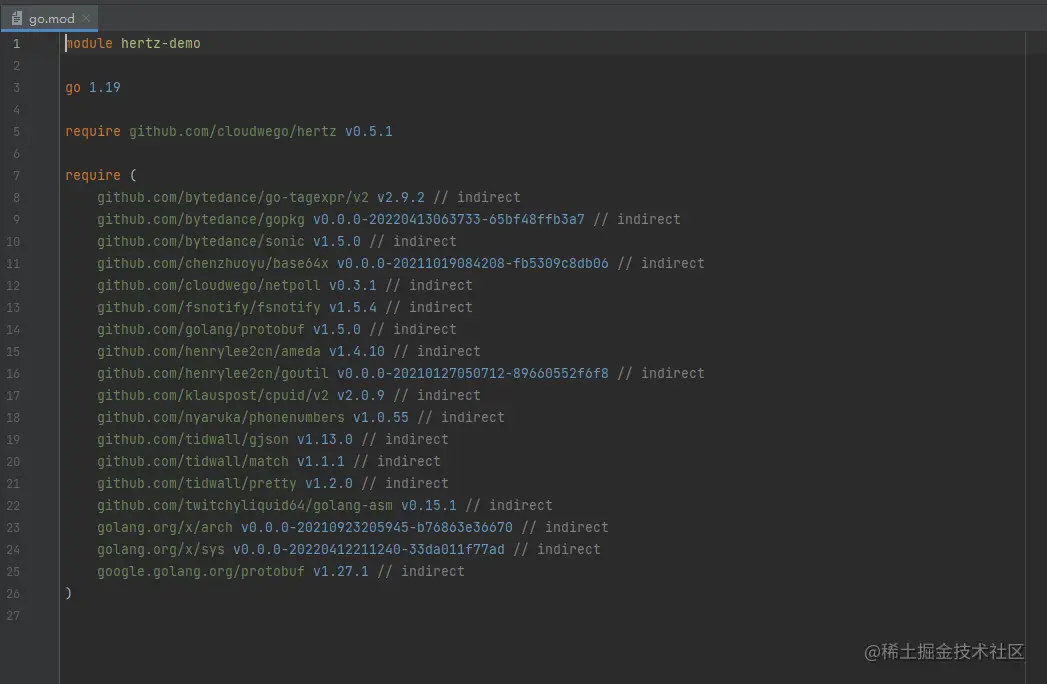Click 'golang.org/x/sys' path
Viewport: 1047px width, 684px height.
160,550
